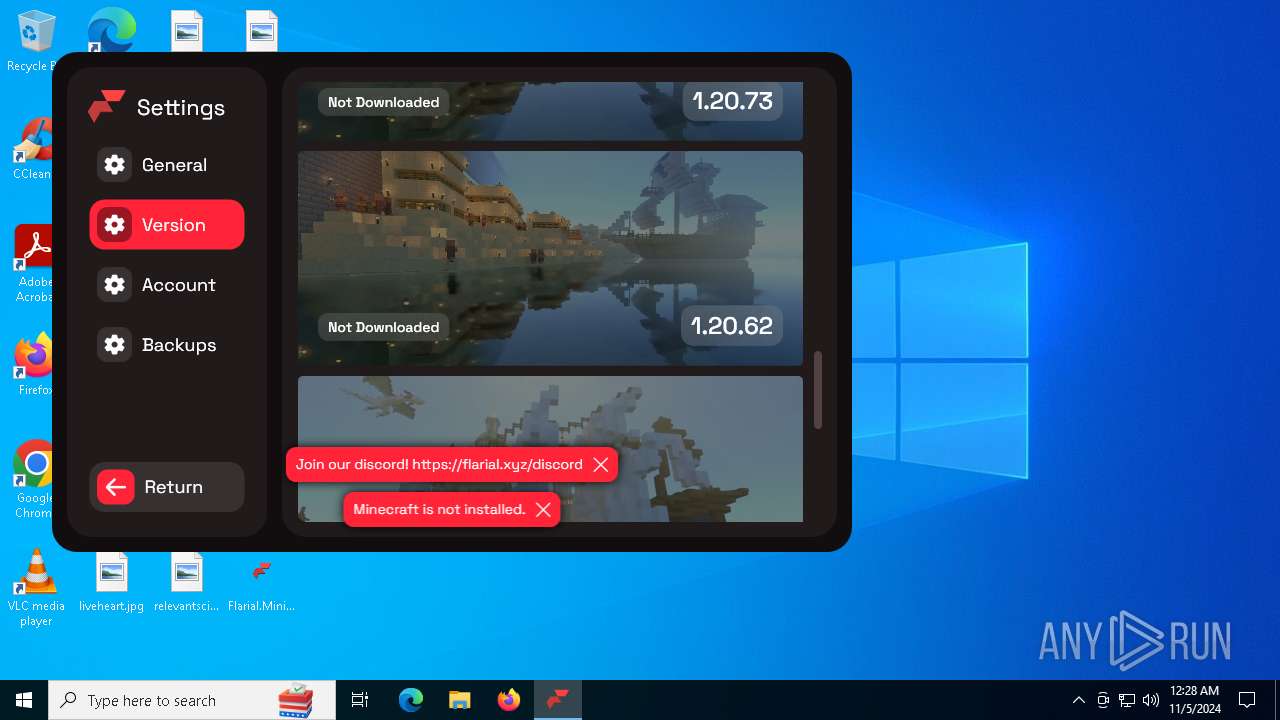Click the 1.20.73 version number label
The height and width of the screenshot is (720, 1280).
[x=732, y=101]
